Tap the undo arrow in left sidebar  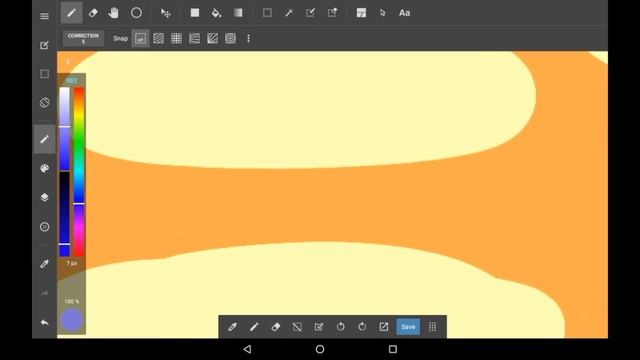(44, 322)
